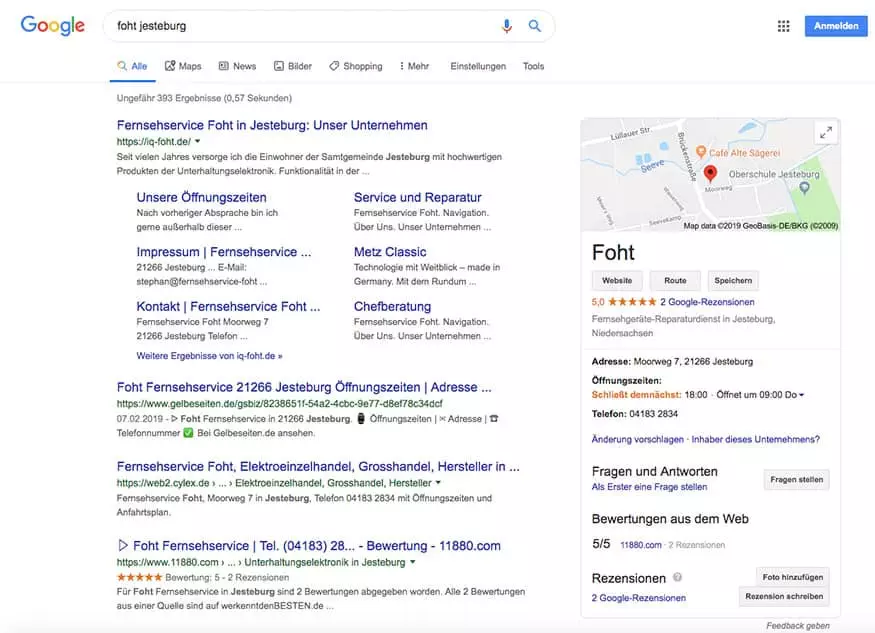
Task: Click Änderung vorschlagen link
Action: click(x=637, y=439)
